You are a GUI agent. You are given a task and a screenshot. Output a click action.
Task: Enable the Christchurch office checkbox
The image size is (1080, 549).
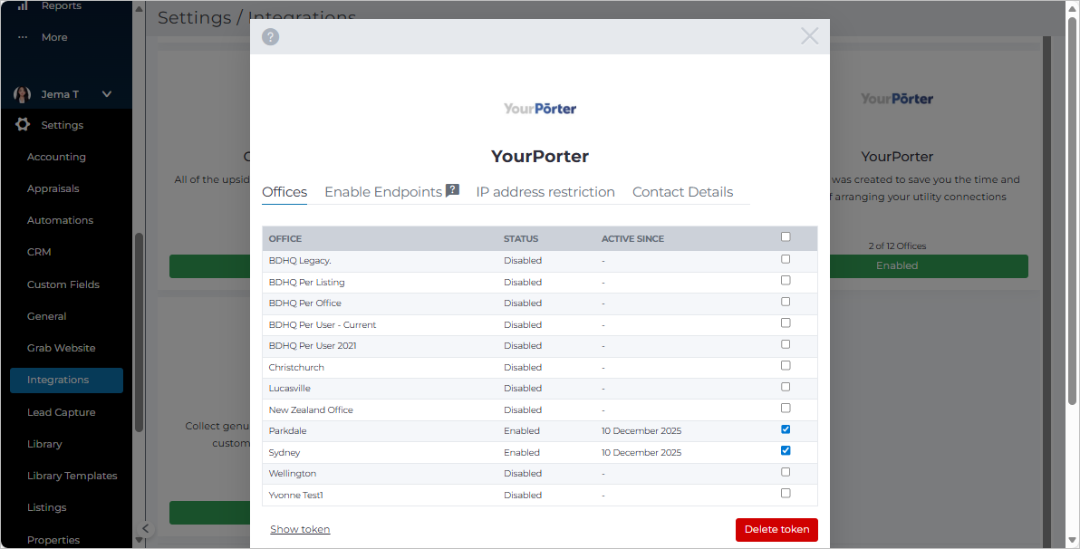point(786,366)
